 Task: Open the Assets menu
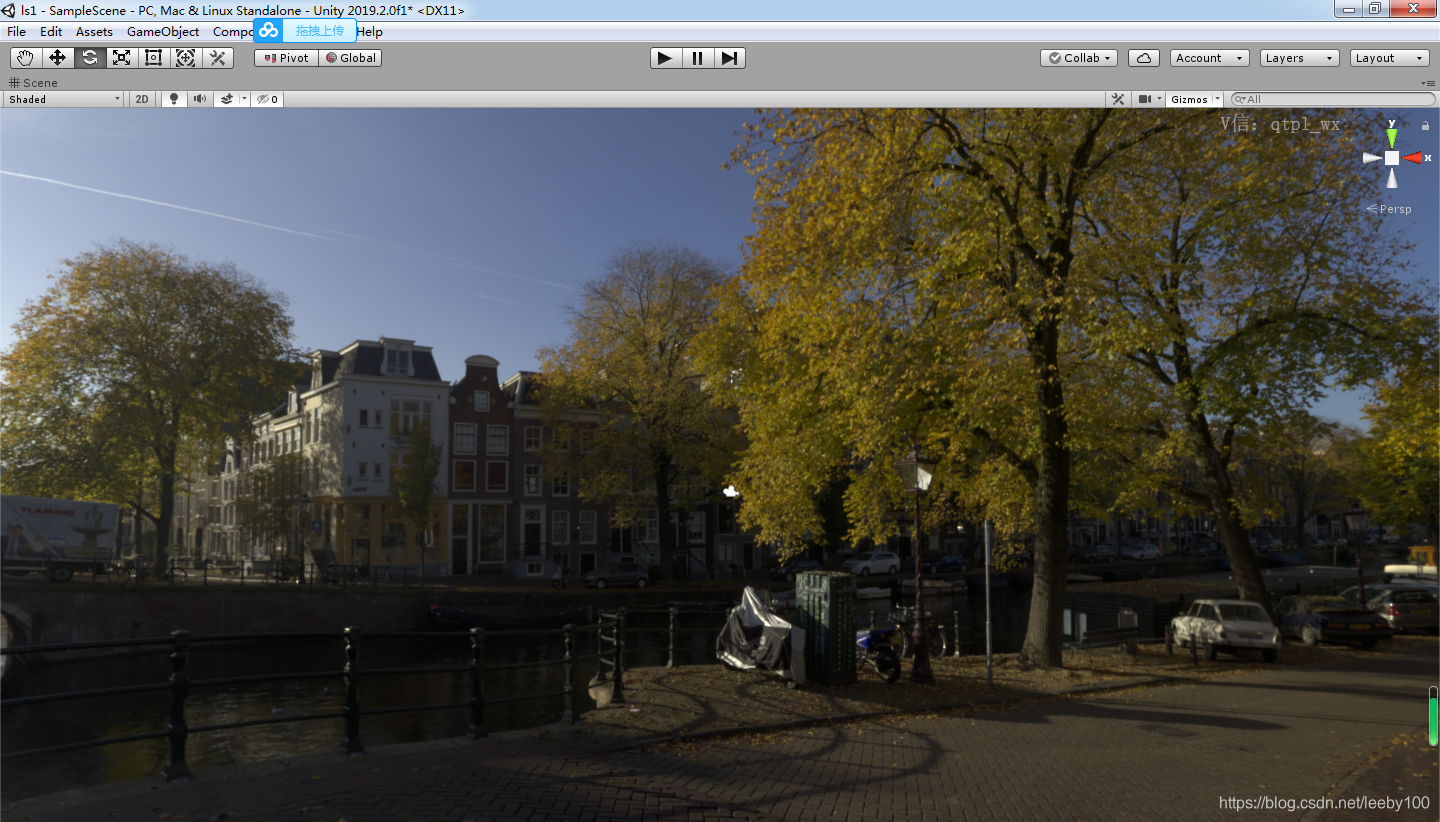94,31
